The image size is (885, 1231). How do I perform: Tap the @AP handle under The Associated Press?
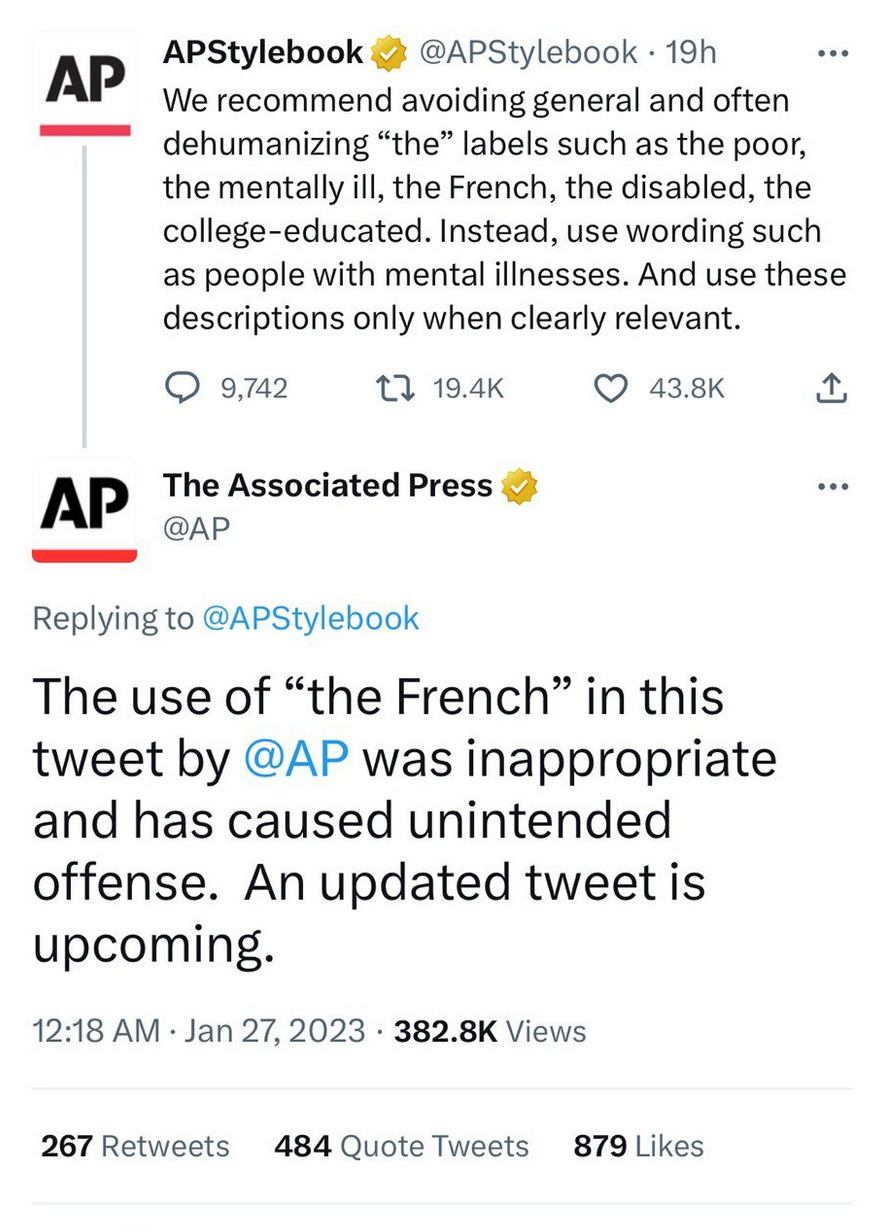coord(196,529)
